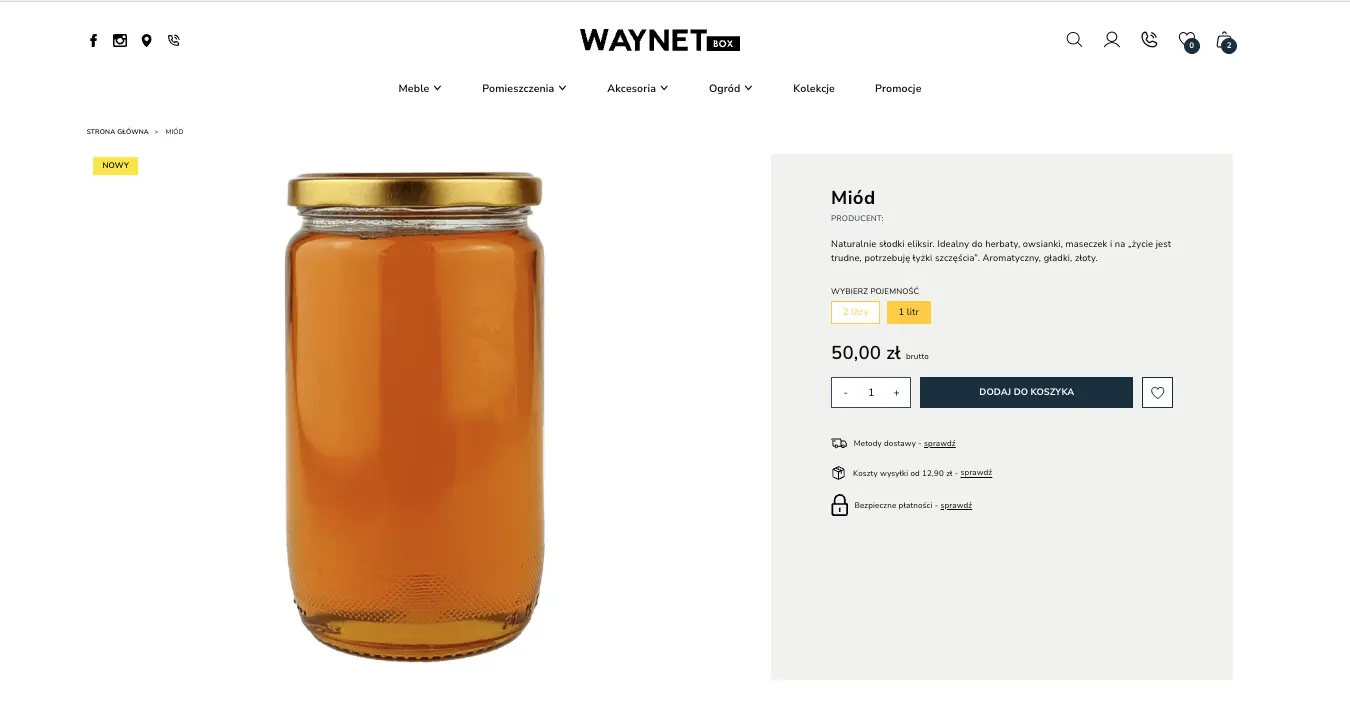Expand the Meble dropdown menu
This screenshot has width=1350, height=723.
pyautogui.click(x=420, y=88)
